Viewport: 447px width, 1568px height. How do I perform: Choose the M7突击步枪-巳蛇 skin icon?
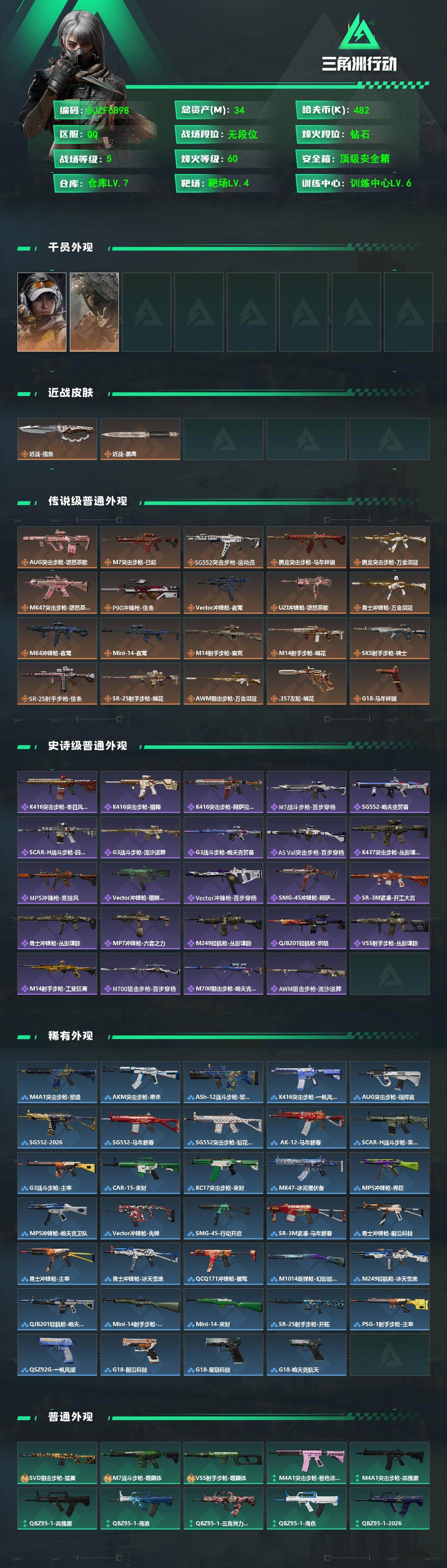pos(140,547)
